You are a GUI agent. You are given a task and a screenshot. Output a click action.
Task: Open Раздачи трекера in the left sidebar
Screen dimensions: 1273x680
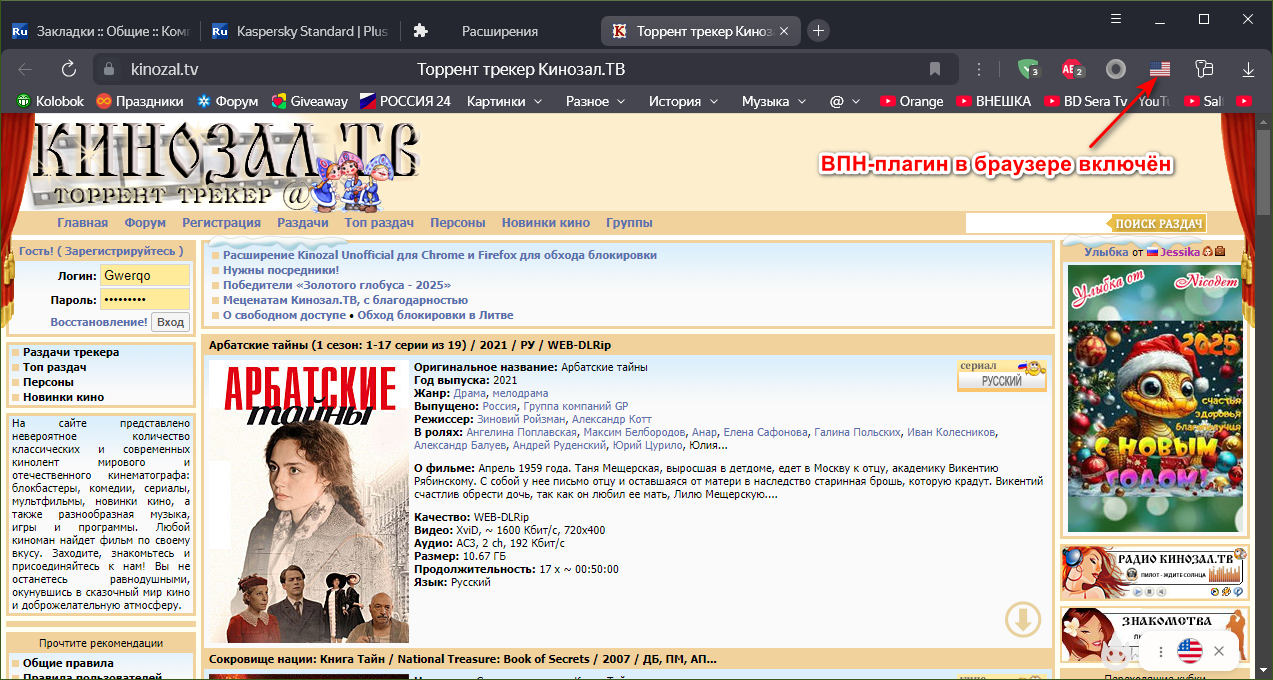(x=71, y=352)
